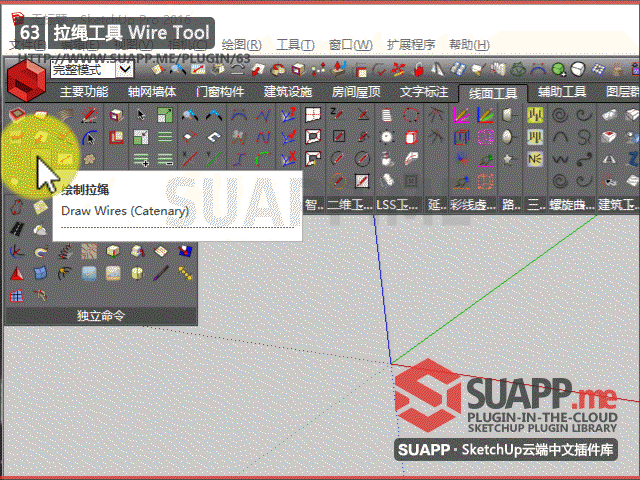Open the 窗口(W) menu

tap(351, 44)
